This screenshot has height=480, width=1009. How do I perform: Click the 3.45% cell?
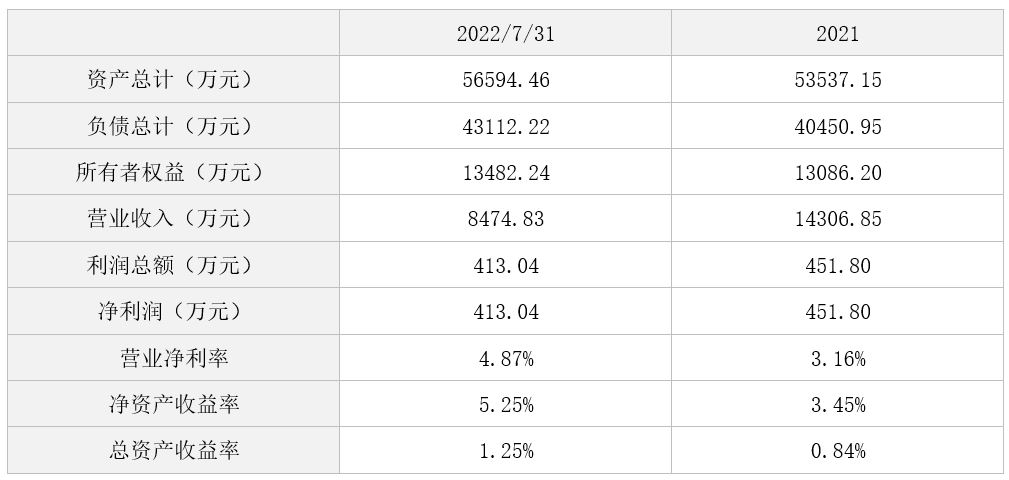point(837,403)
